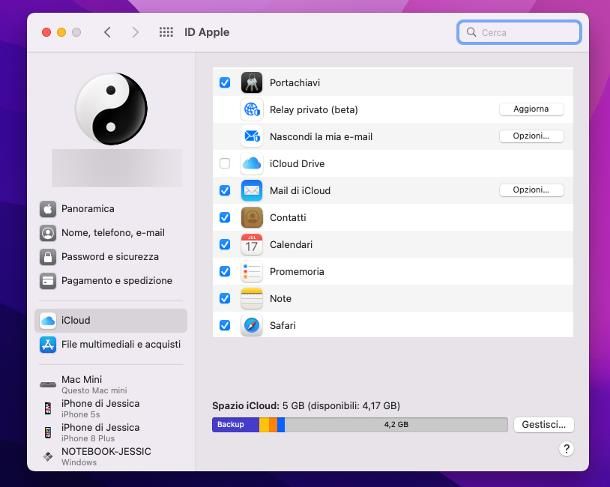610x487 pixels.
Task: Select NOTEBOOK-JESSIC Windows device
Action: pos(111,456)
